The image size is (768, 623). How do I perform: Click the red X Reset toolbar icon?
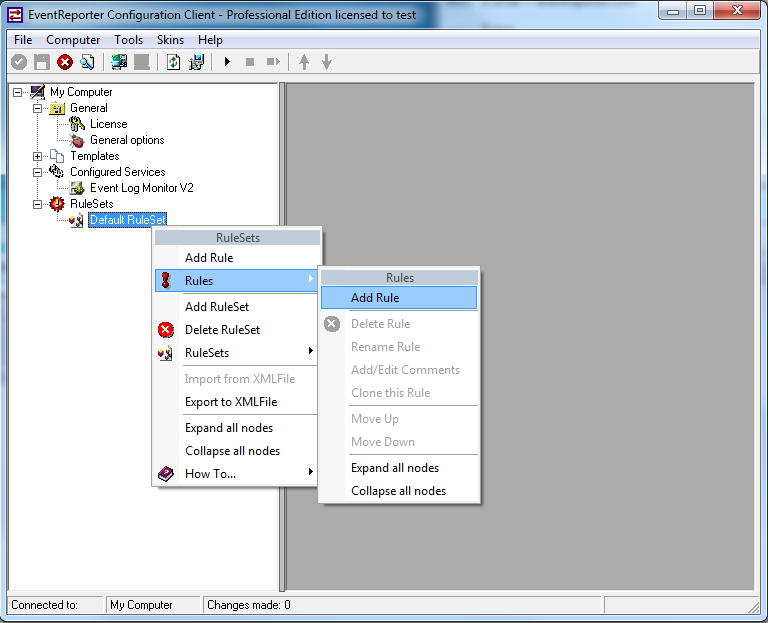[65, 62]
